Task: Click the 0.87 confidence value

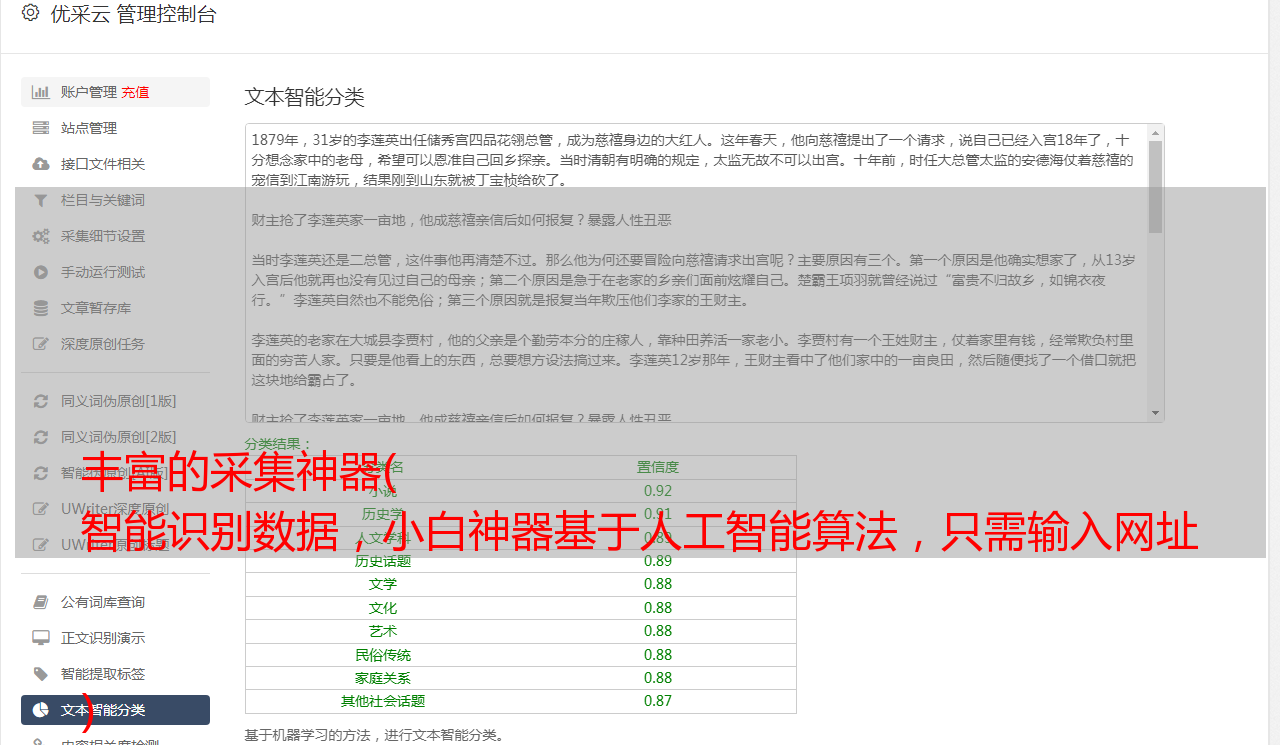Action: coord(658,701)
